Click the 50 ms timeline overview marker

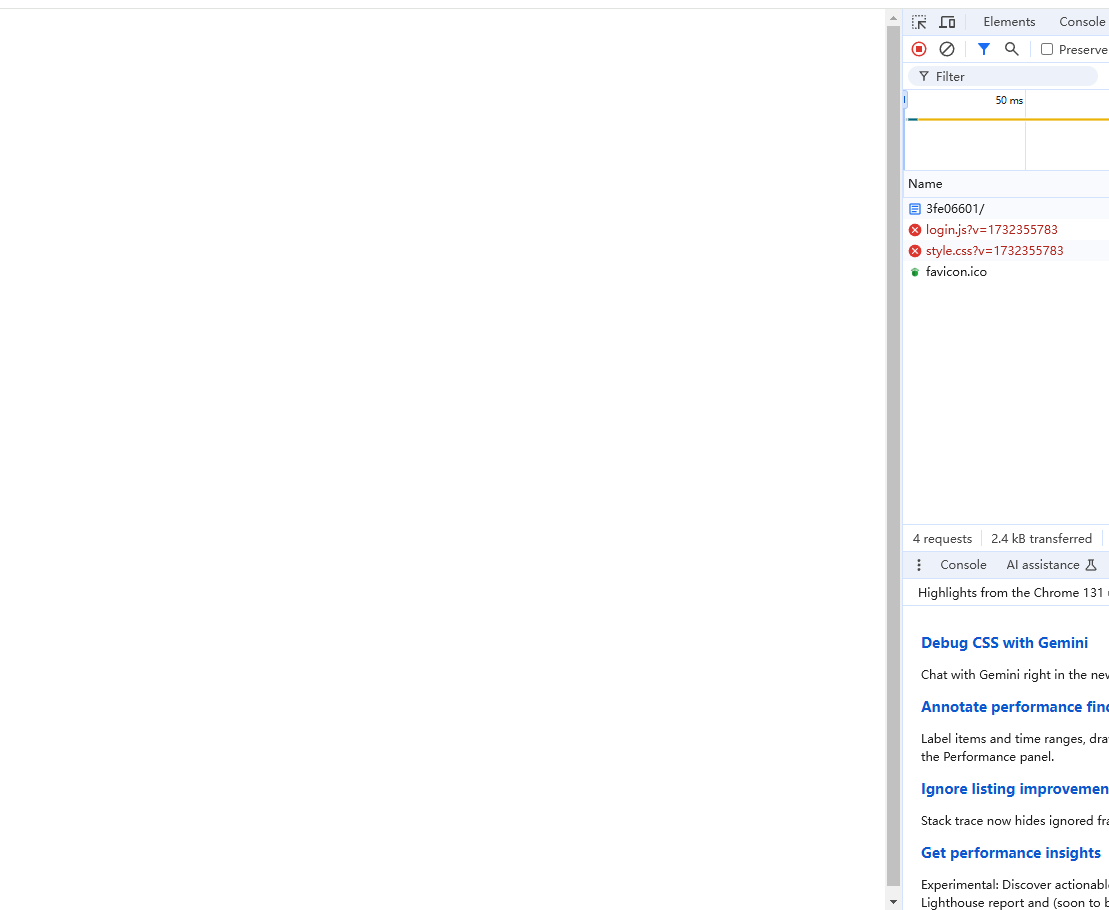[1009, 100]
